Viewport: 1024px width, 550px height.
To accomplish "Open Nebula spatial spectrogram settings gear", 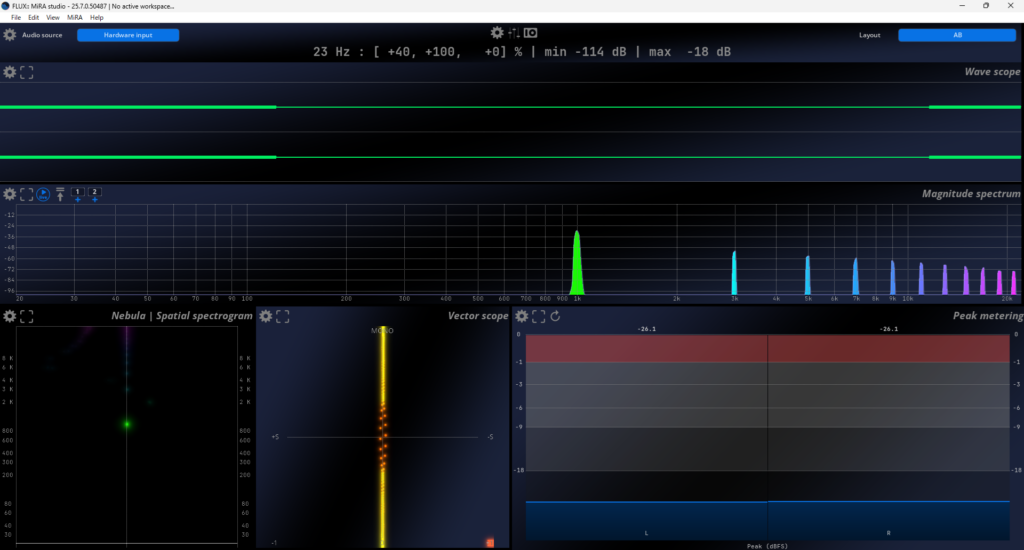I will tap(10, 316).
